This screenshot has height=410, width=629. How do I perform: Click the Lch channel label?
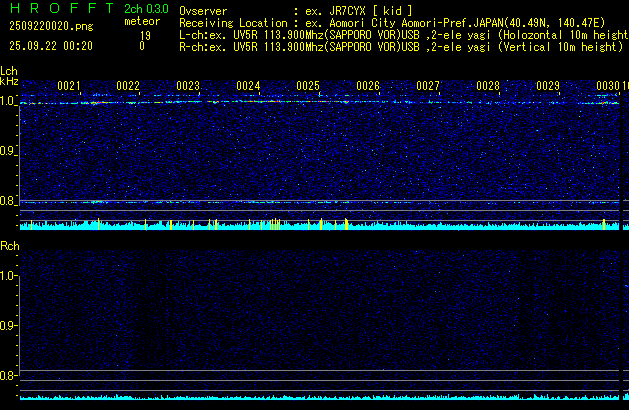point(9,71)
